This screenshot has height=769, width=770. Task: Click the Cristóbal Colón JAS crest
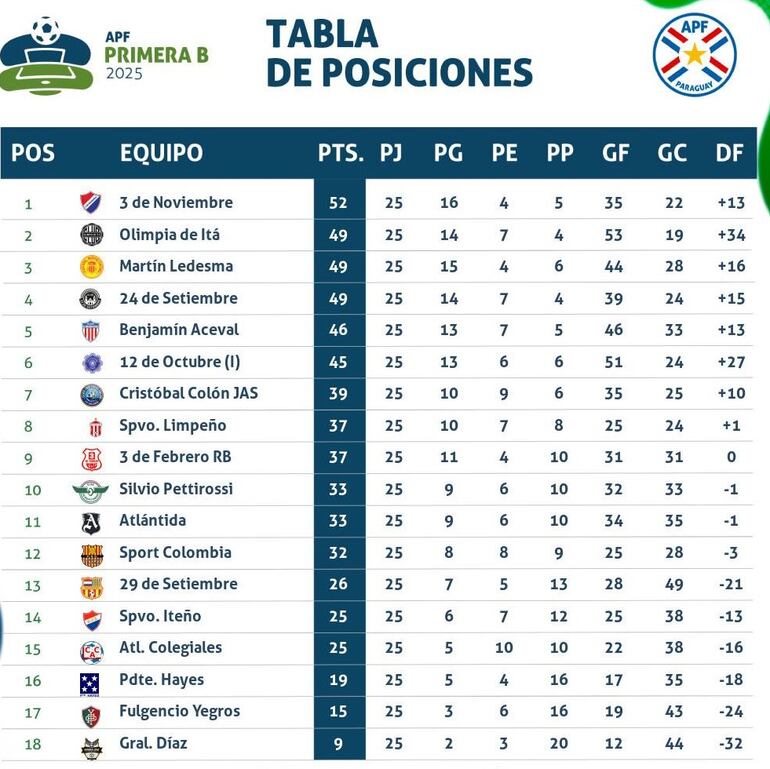(x=91, y=394)
